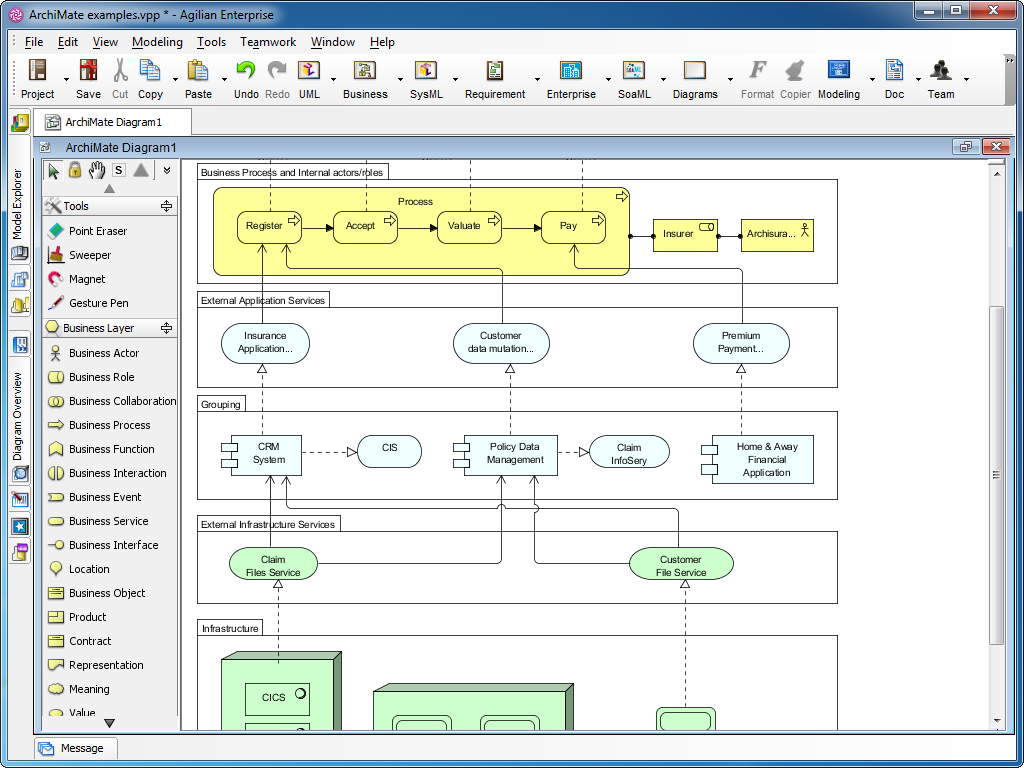Click the Undo toolbar icon
1024x768 pixels.
pyautogui.click(x=246, y=72)
